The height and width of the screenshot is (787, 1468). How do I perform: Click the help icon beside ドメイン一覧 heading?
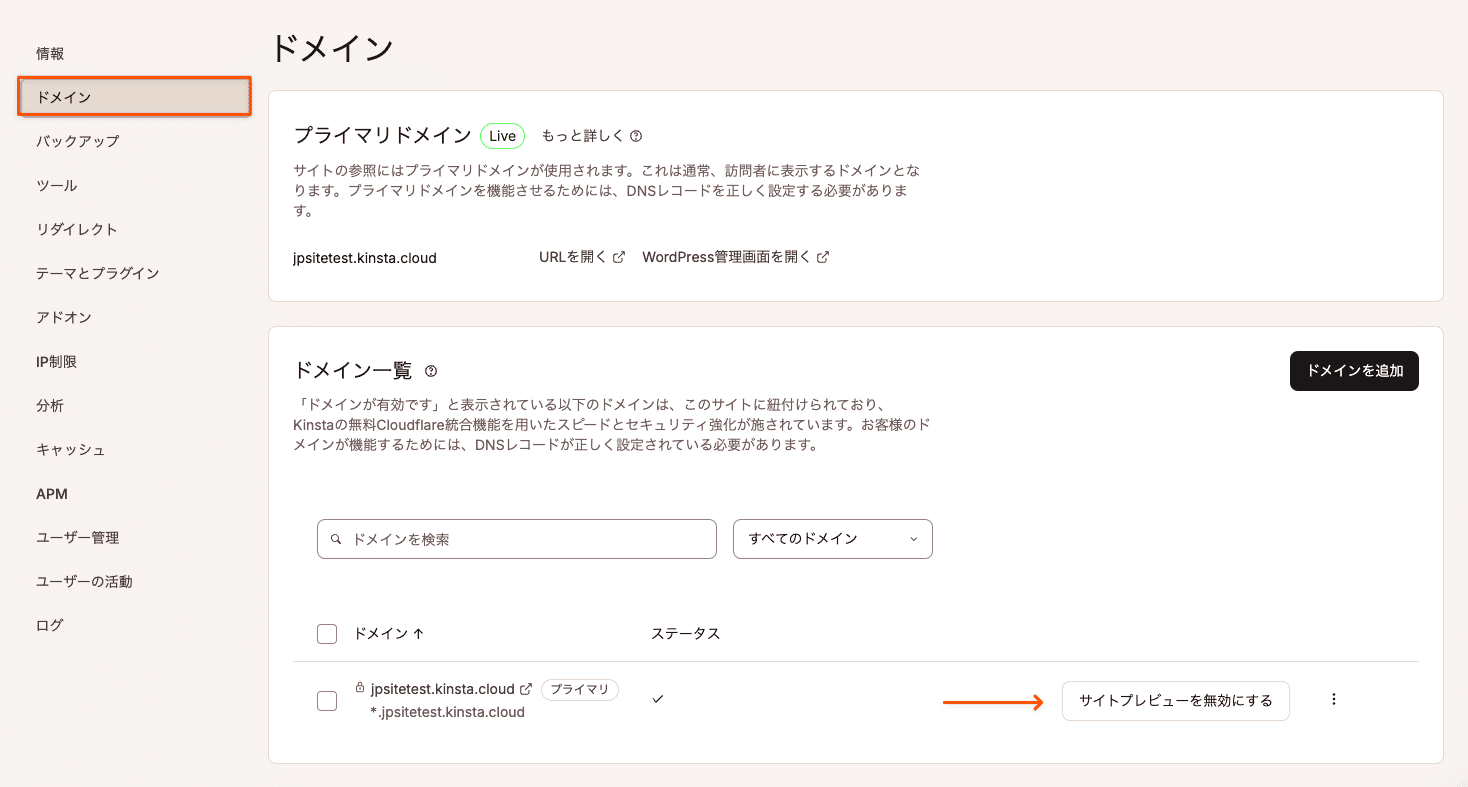click(x=431, y=371)
